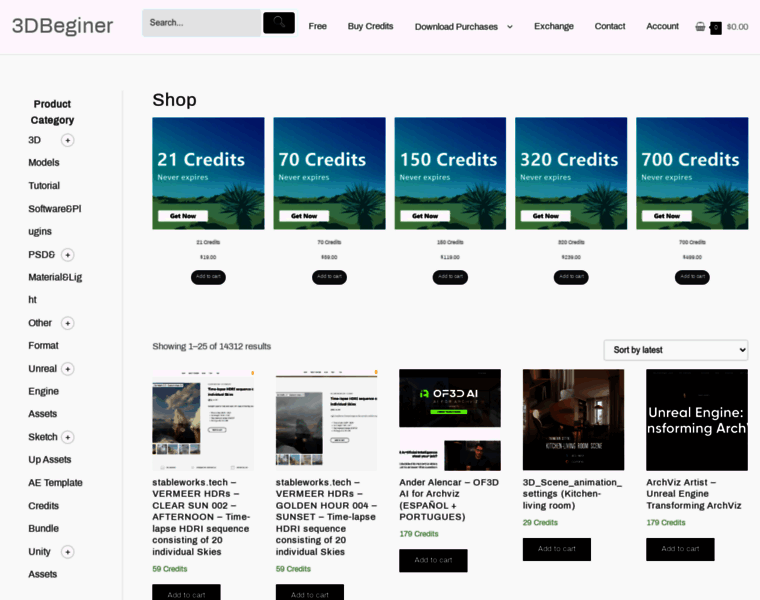Click the cart item count badge
Screen dimensions: 760x600
[x=715, y=28]
